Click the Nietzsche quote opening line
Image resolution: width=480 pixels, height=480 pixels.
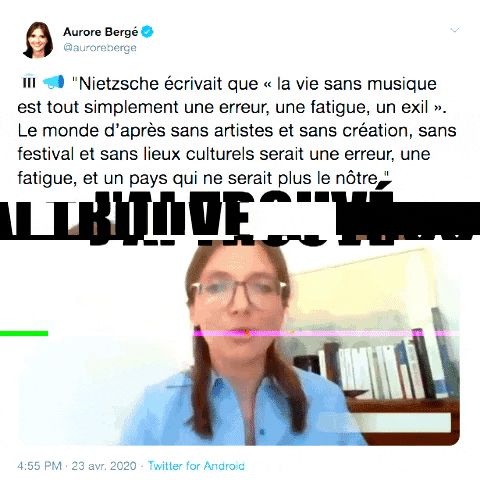255,83
